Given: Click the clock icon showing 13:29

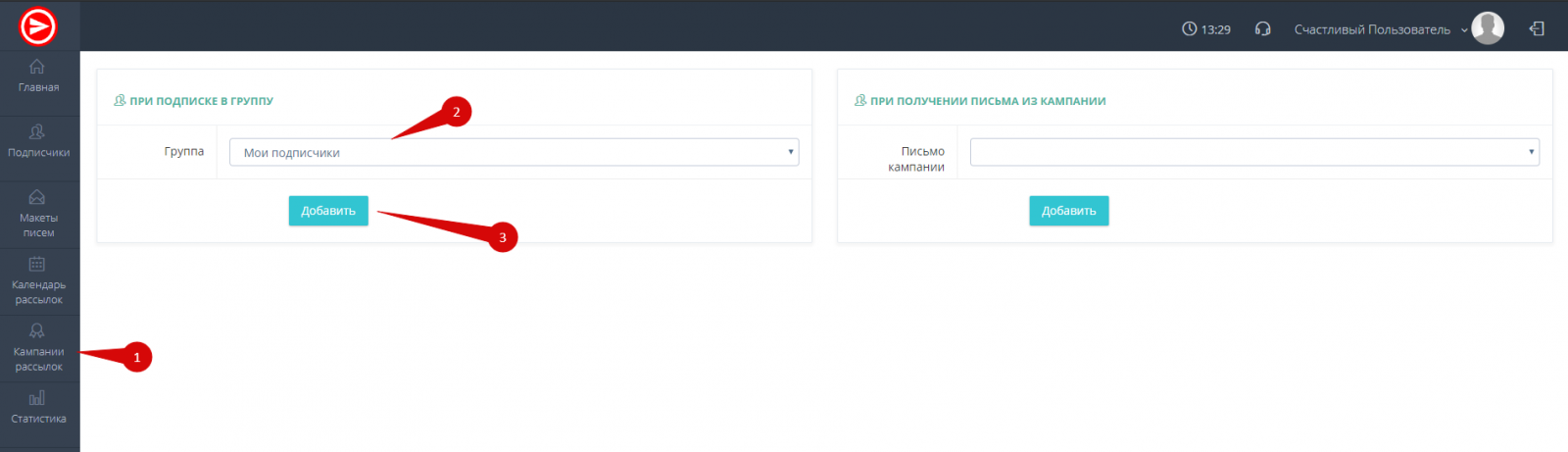Looking at the screenshot, I should (1189, 29).
